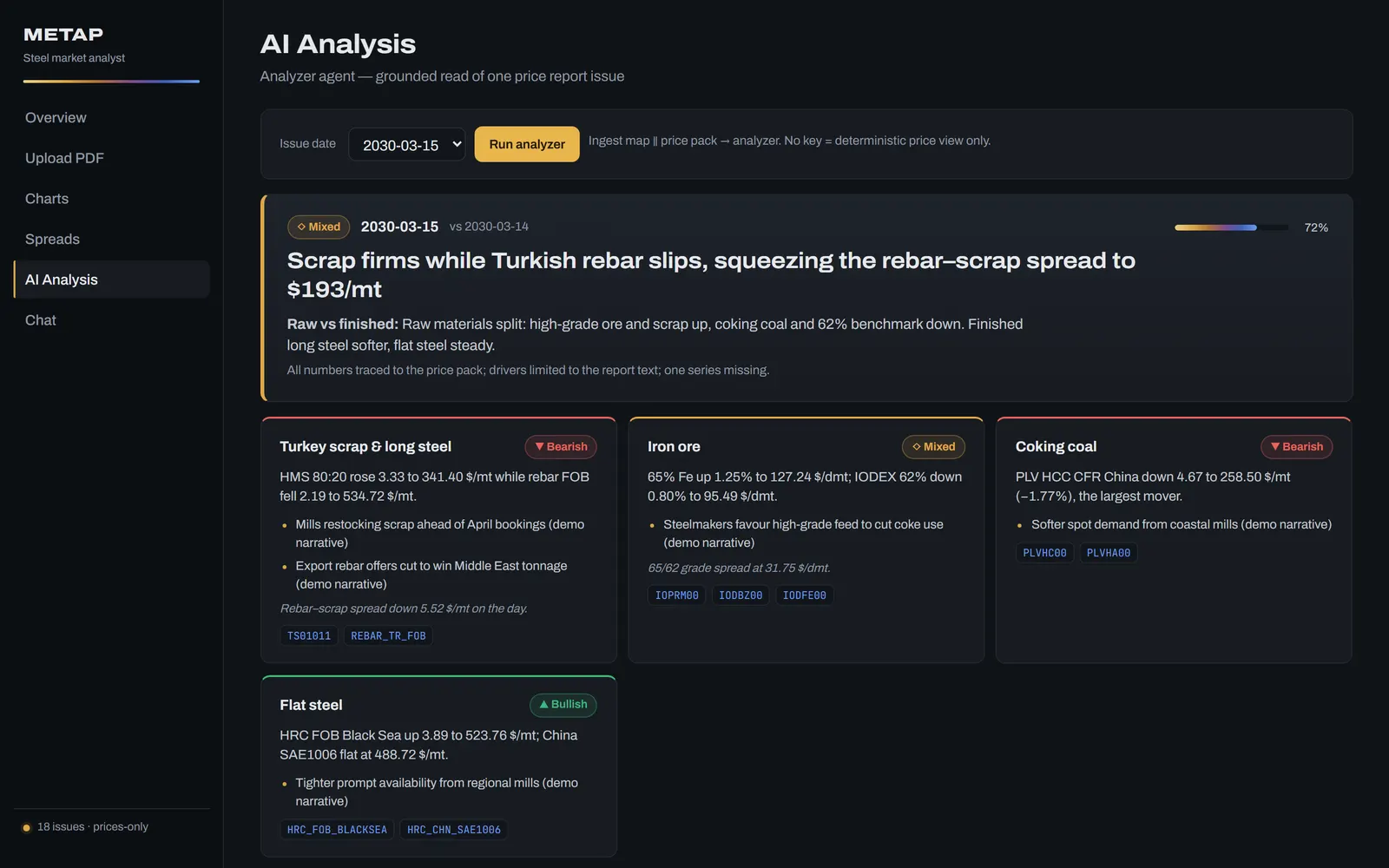
Task: Click the IODBZ00 series tag
Action: (x=741, y=595)
